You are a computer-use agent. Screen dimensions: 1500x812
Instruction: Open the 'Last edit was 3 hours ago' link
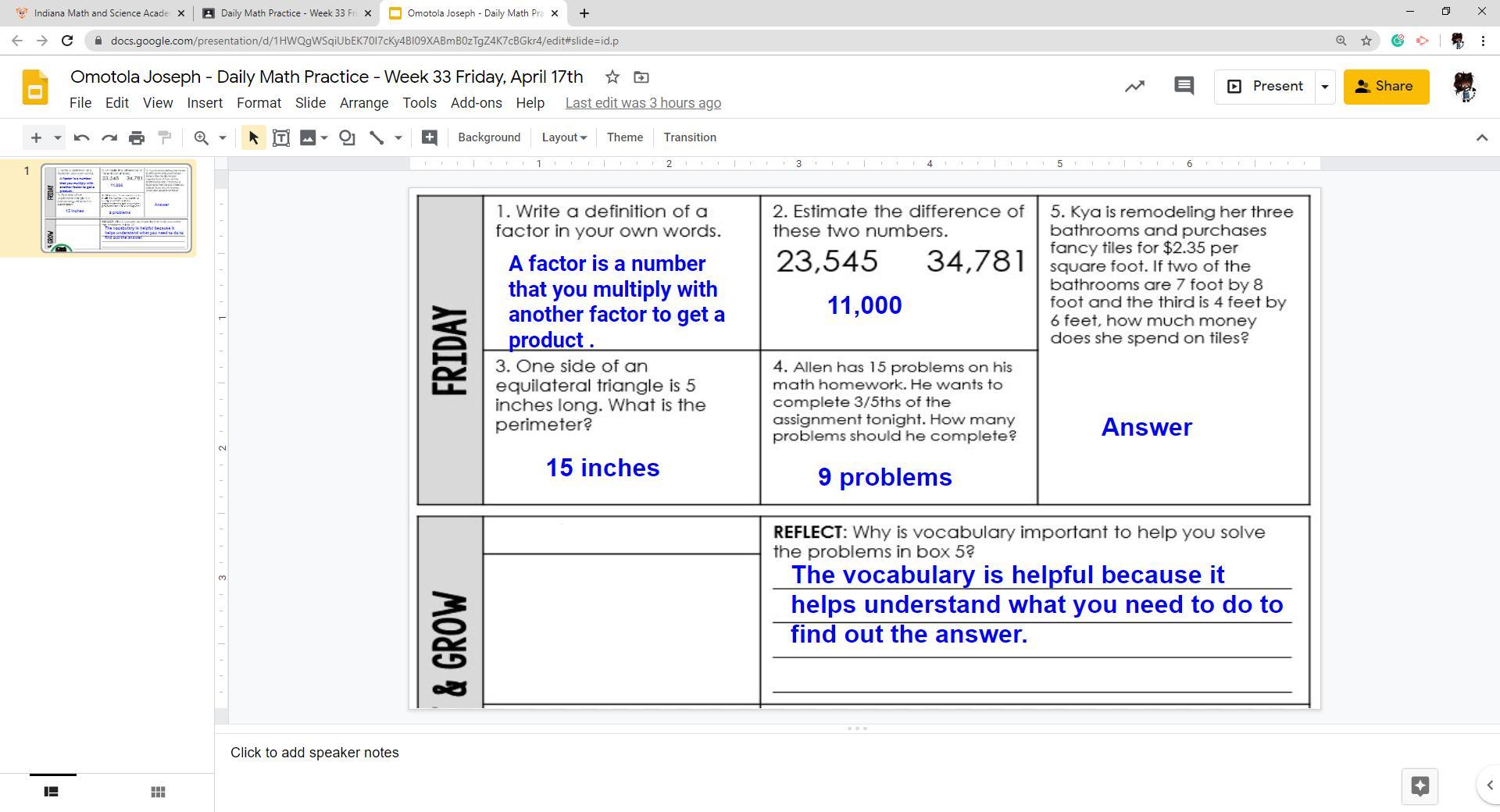[x=643, y=103]
